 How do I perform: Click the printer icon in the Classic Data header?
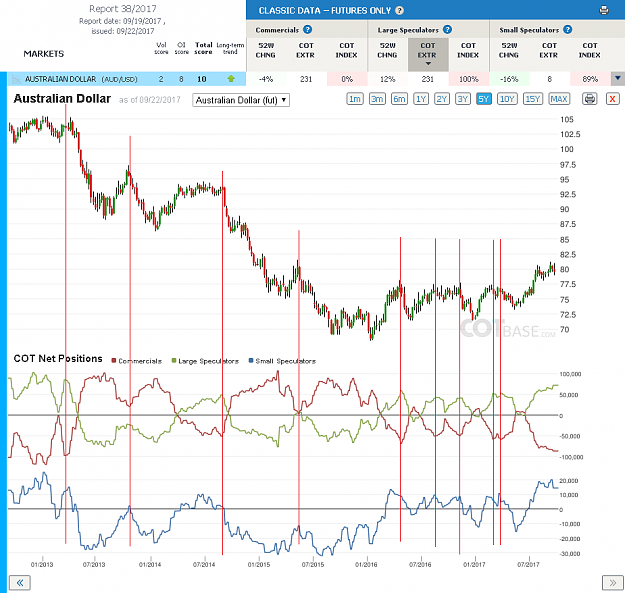pos(603,10)
